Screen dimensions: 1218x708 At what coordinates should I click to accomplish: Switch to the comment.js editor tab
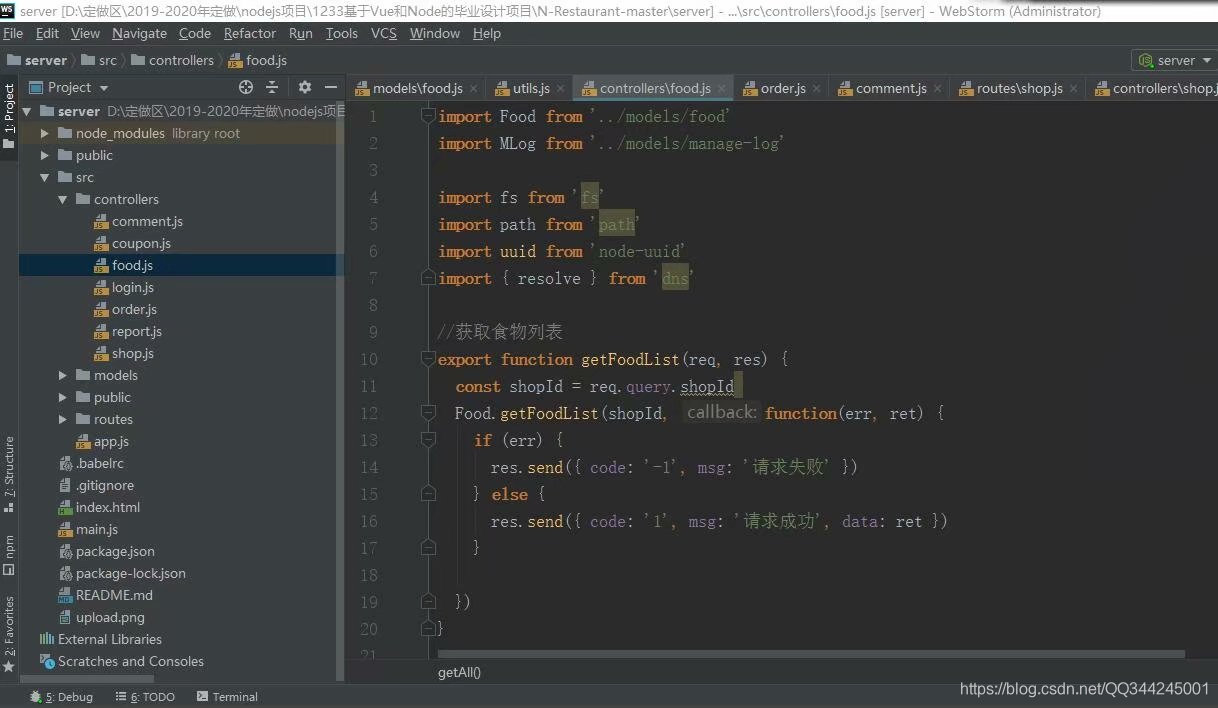click(891, 88)
